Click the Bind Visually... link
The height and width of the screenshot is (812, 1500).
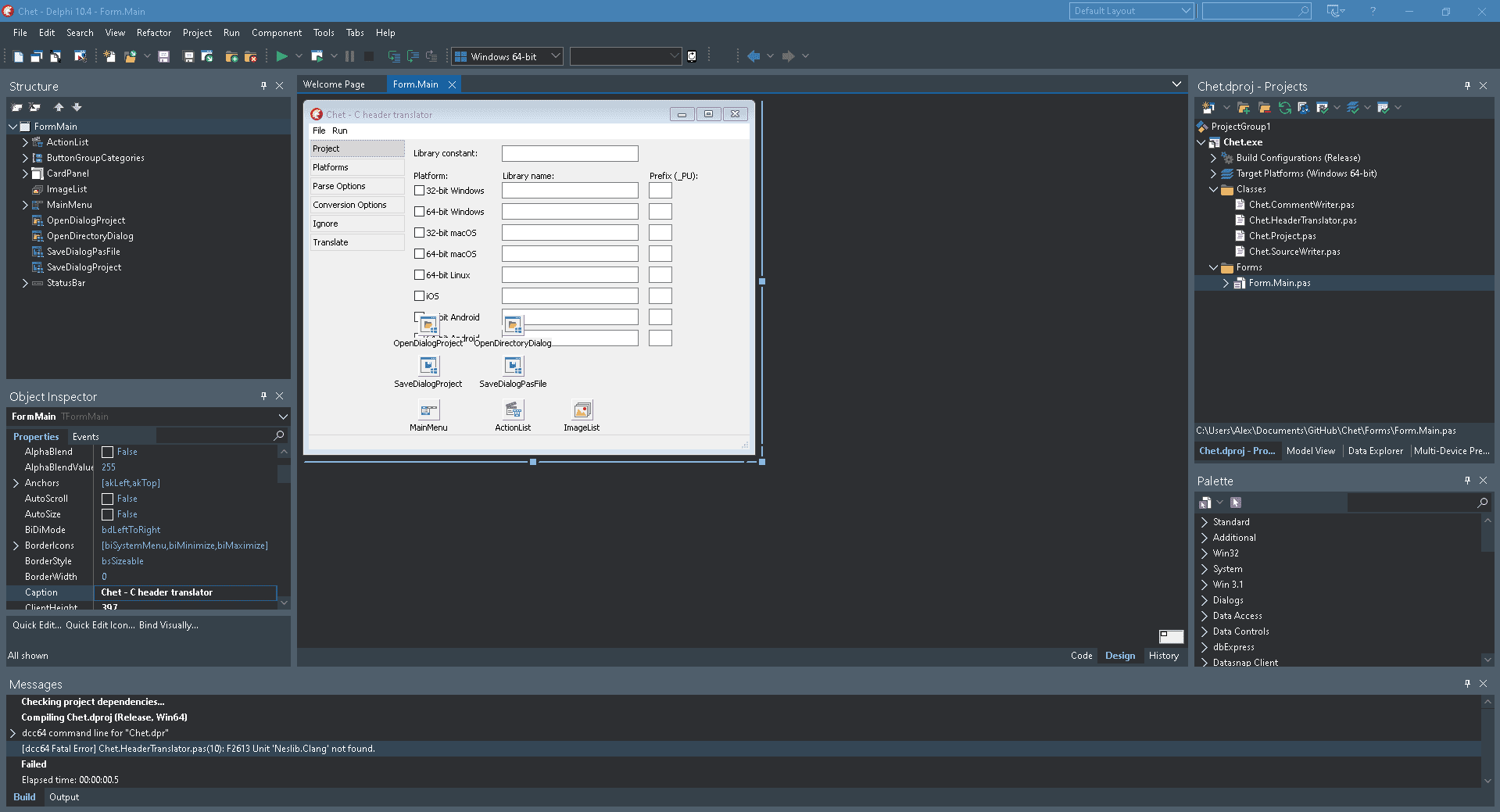pyautogui.click(x=169, y=625)
